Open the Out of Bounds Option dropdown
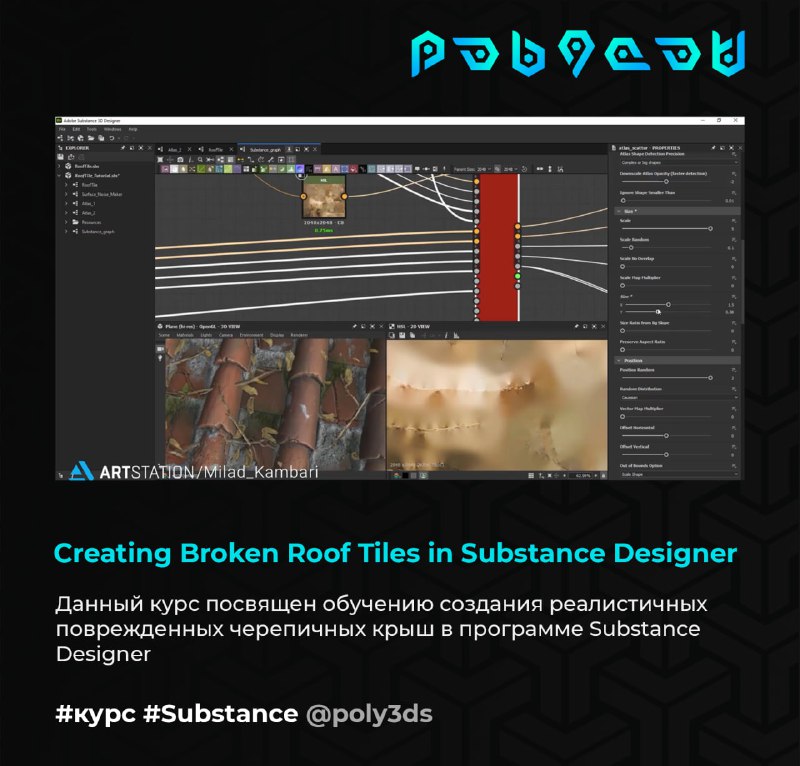 pyautogui.click(x=679, y=474)
